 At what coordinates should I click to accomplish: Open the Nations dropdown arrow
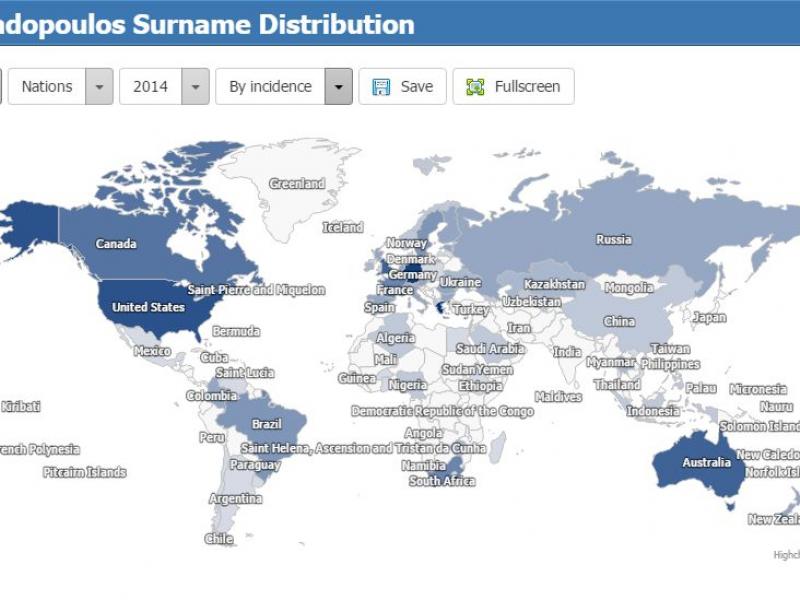(x=99, y=87)
